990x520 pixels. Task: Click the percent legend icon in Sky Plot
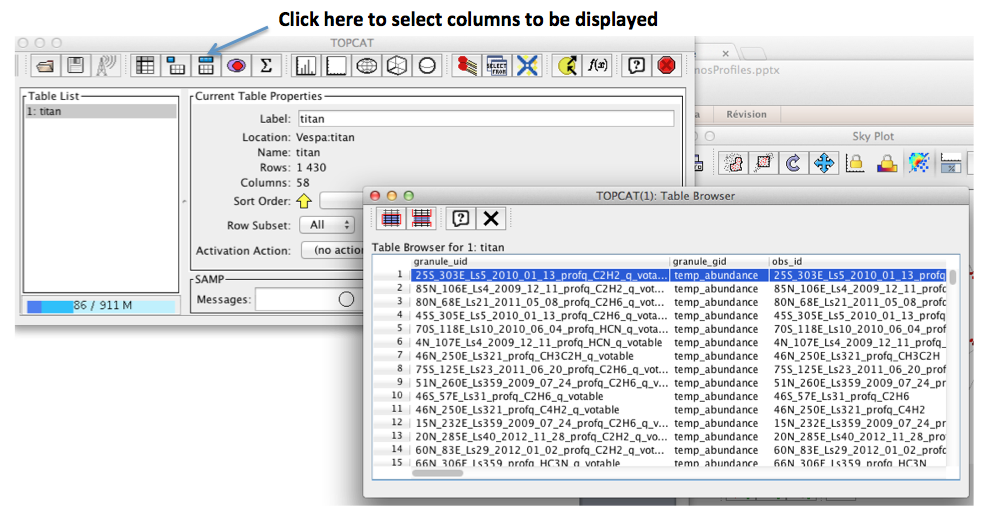pyautogui.click(x=950, y=163)
